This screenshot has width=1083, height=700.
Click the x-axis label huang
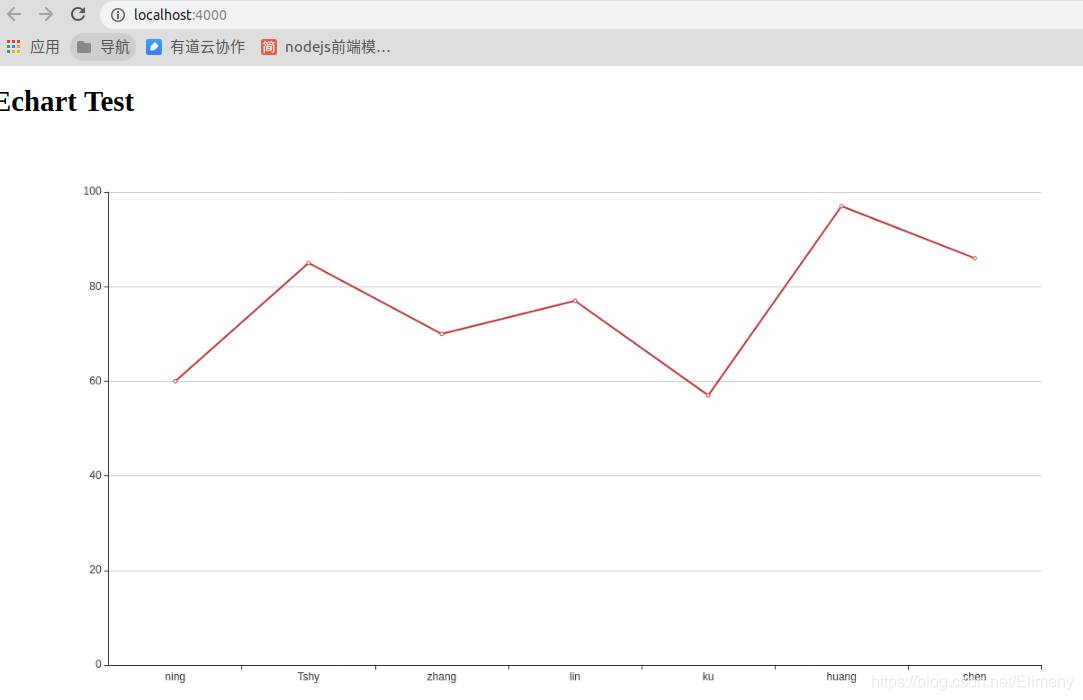[x=841, y=677]
